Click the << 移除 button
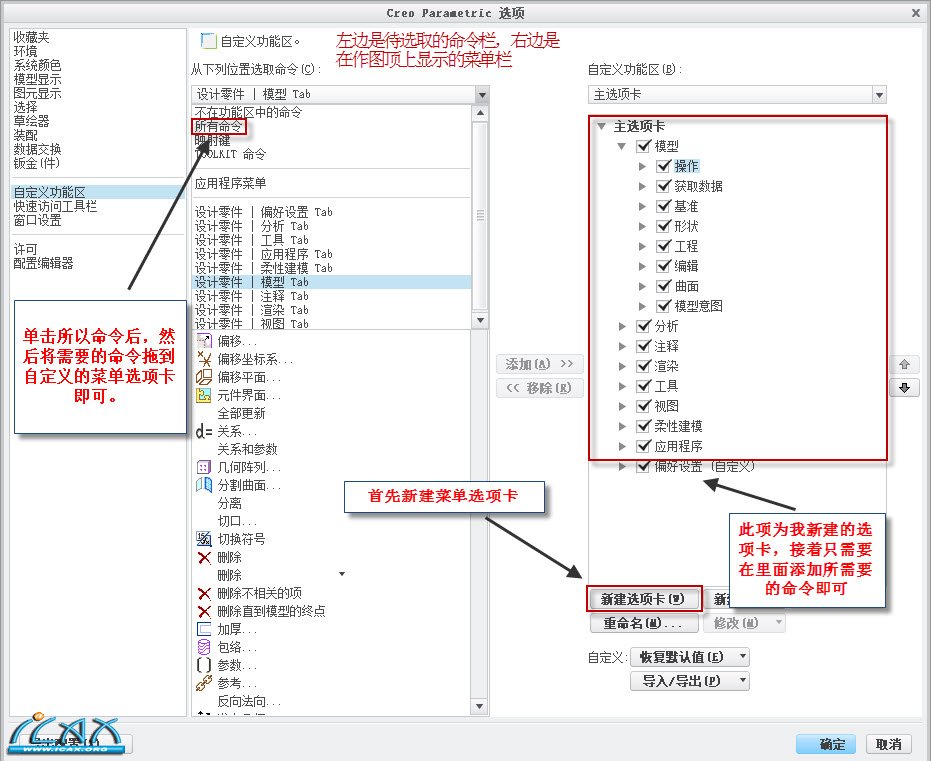931x761 pixels. point(540,388)
